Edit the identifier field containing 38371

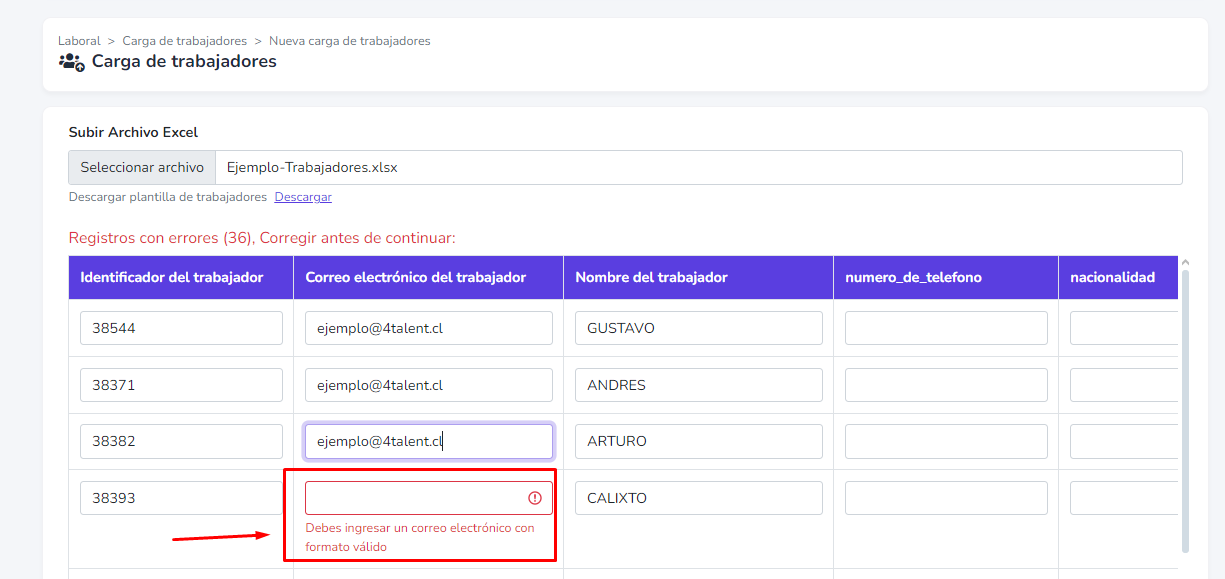(x=181, y=385)
